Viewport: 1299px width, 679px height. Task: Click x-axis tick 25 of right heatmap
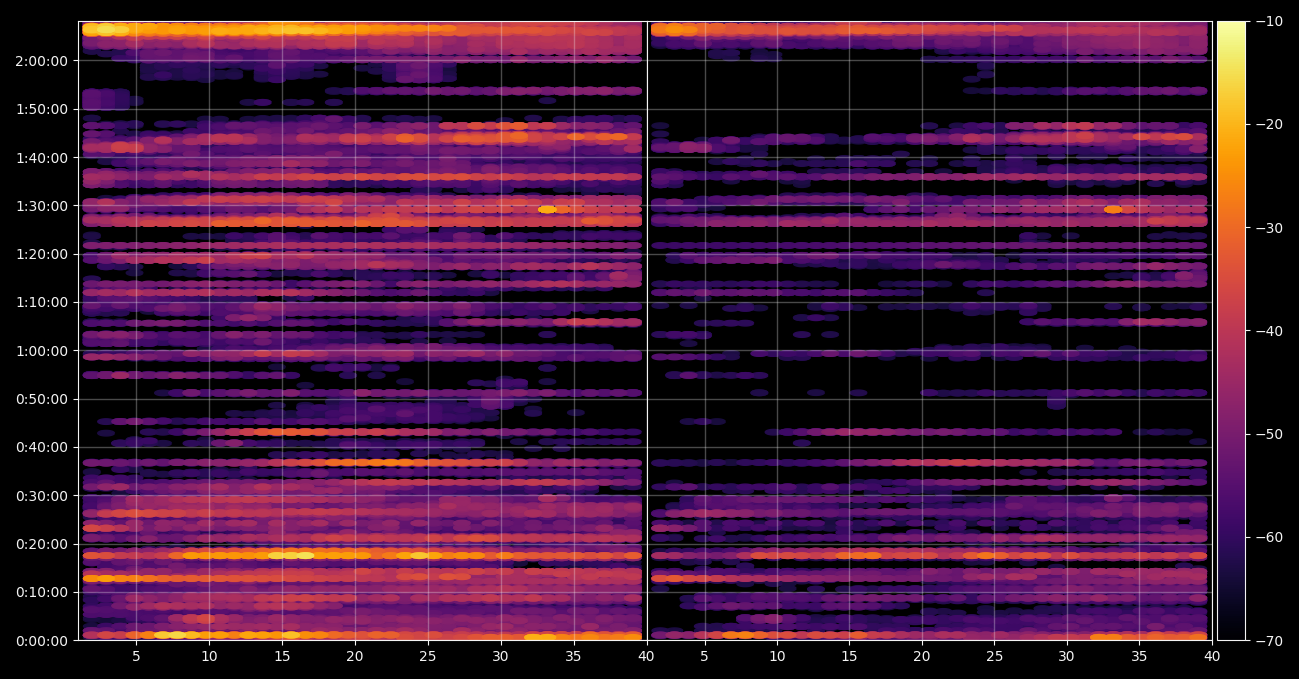pyautogui.click(x=994, y=656)
